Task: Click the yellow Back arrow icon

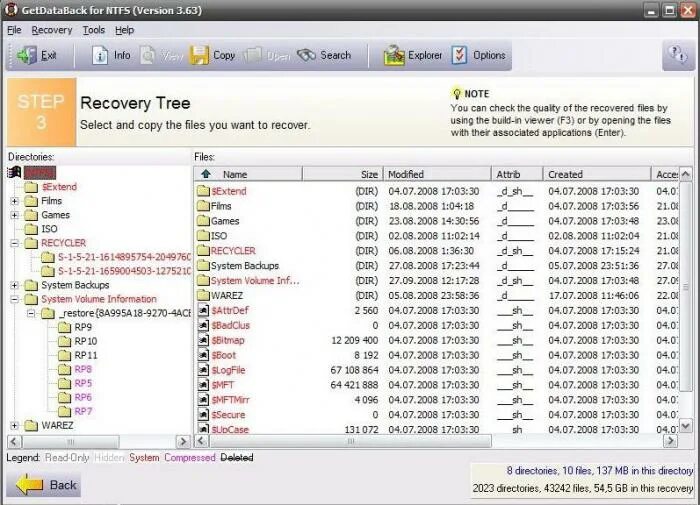Action: coord(30,484)
